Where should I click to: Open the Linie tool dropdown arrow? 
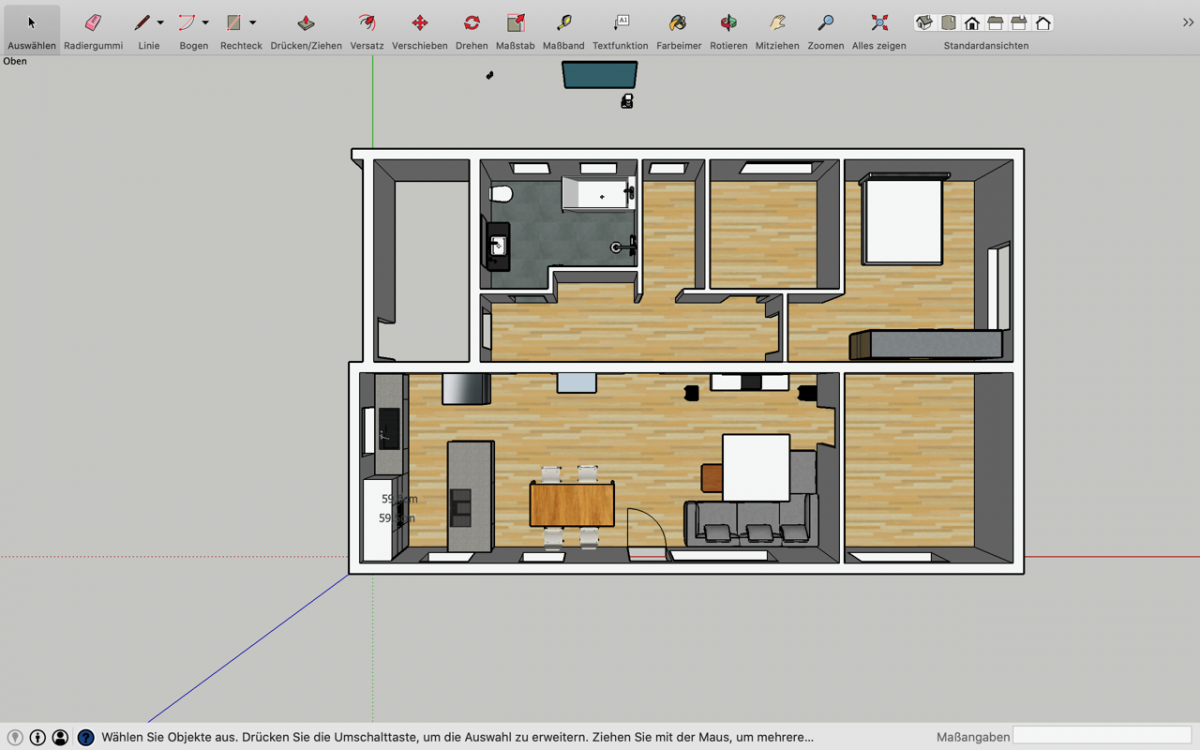(161, 23)
